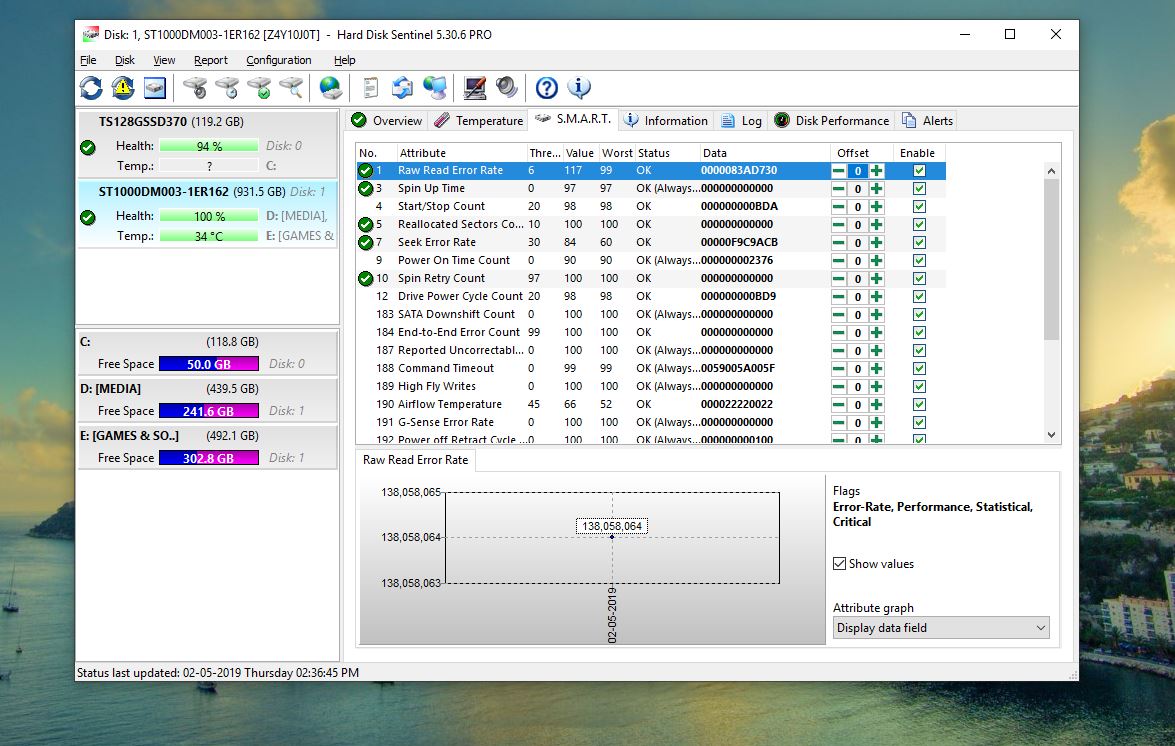Open the Attribute graph dropdown

click(941, 628)
